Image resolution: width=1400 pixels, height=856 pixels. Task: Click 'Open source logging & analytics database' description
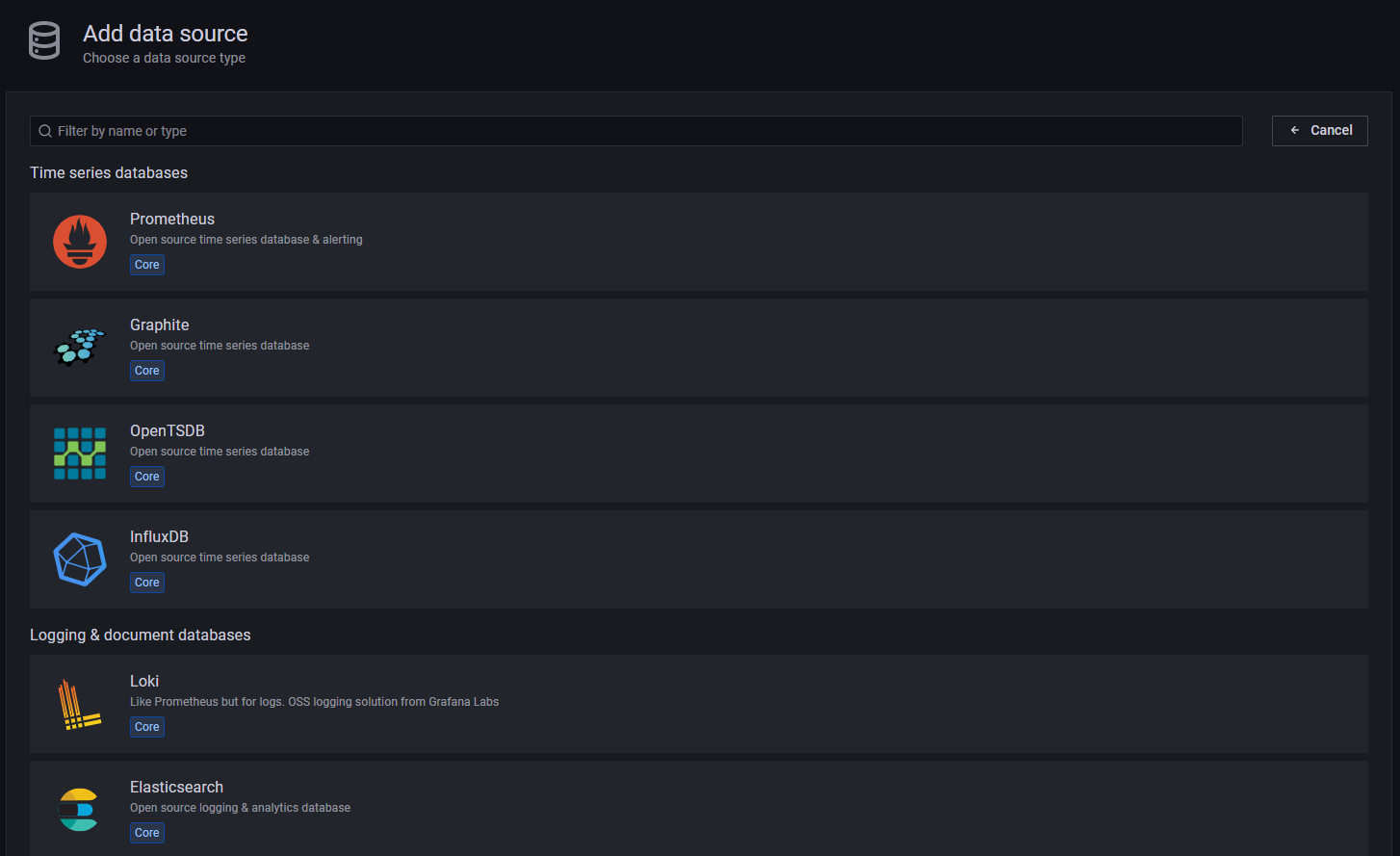click(x=240, y=808)
